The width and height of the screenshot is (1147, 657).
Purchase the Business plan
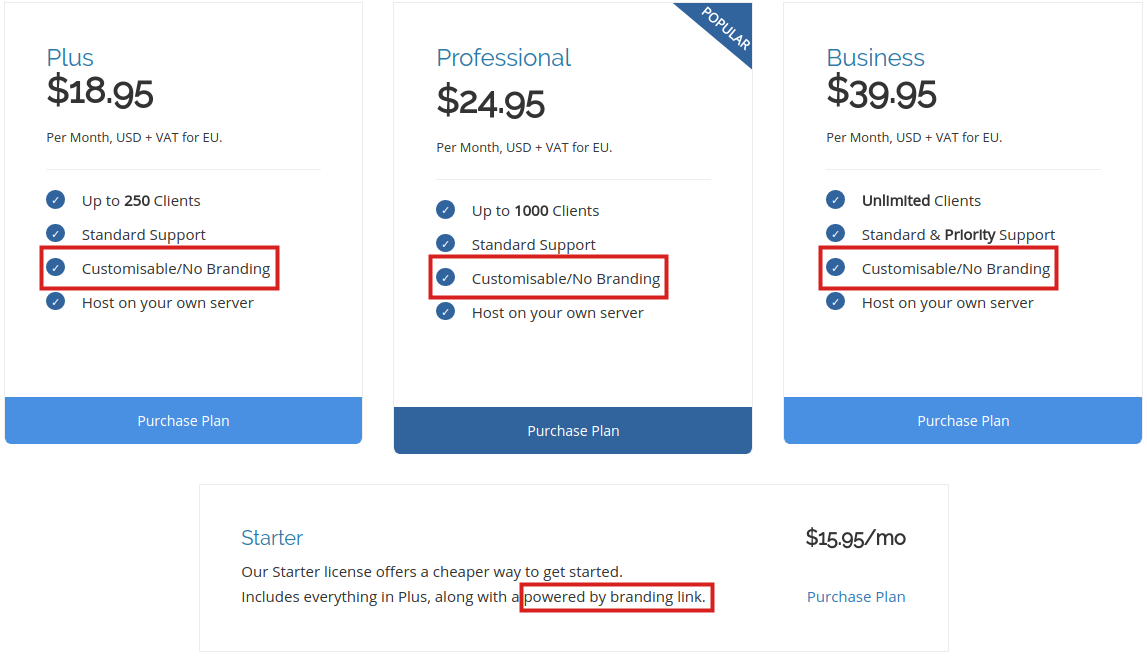tap(963, 421)
